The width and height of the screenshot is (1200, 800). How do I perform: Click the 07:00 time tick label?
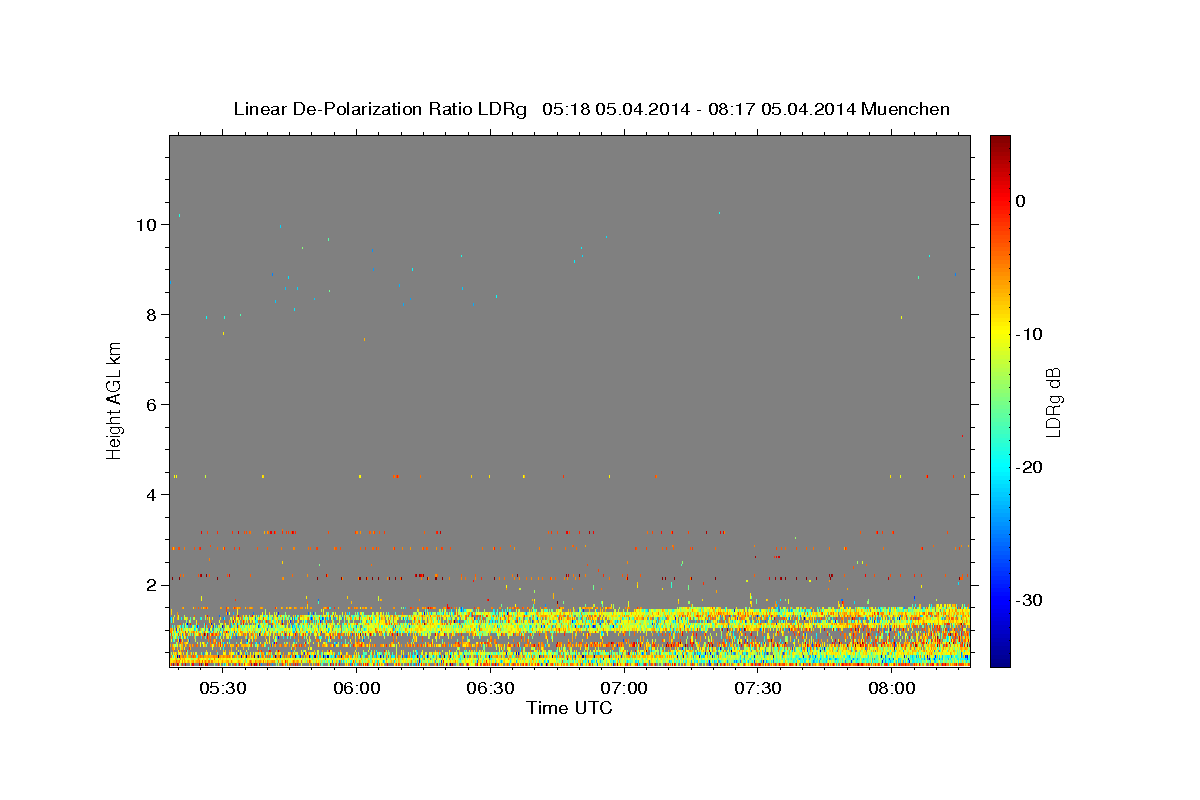(625, 688)
